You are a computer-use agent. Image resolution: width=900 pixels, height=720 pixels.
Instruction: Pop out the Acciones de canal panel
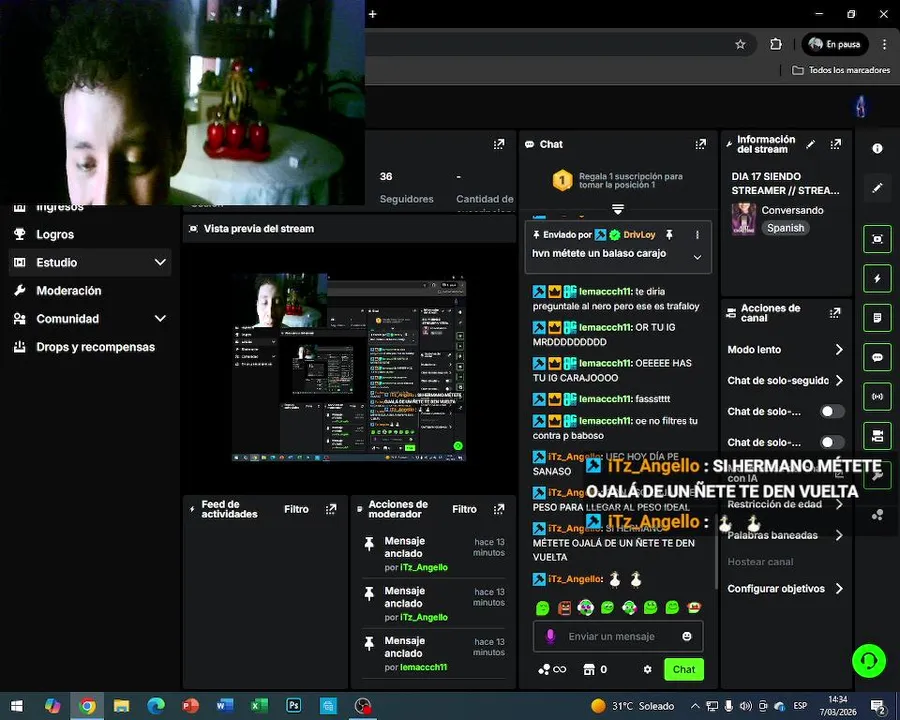(x=835, y=313)
